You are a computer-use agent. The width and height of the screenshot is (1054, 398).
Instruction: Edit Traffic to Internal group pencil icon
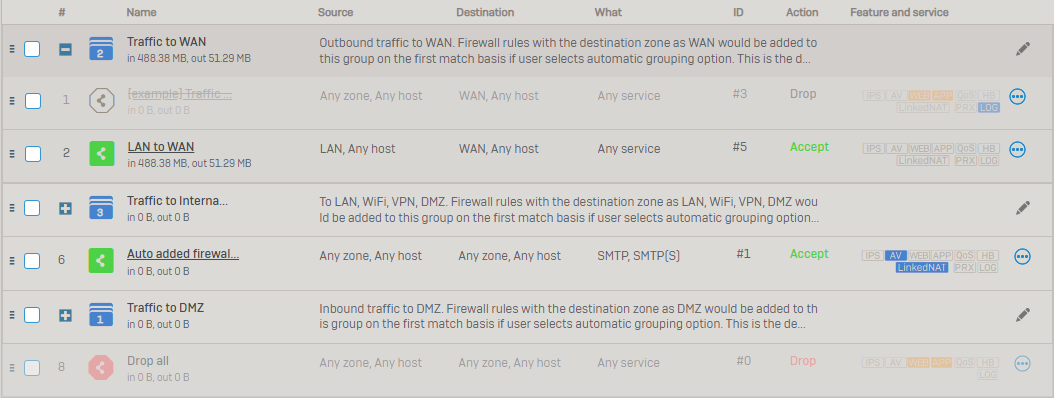click(1022, 207)
